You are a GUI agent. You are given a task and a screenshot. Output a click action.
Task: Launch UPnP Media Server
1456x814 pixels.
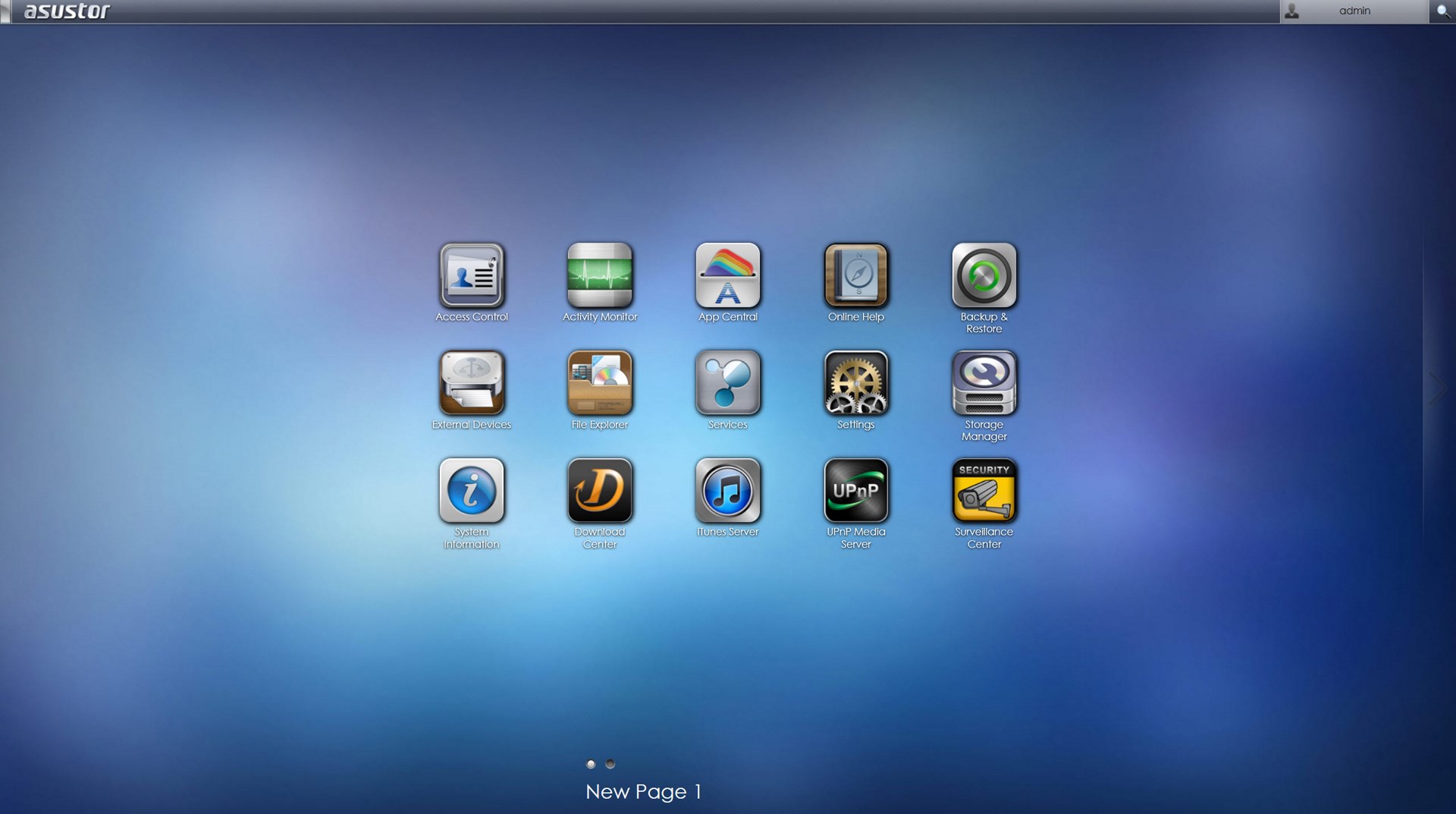(855, 490)
